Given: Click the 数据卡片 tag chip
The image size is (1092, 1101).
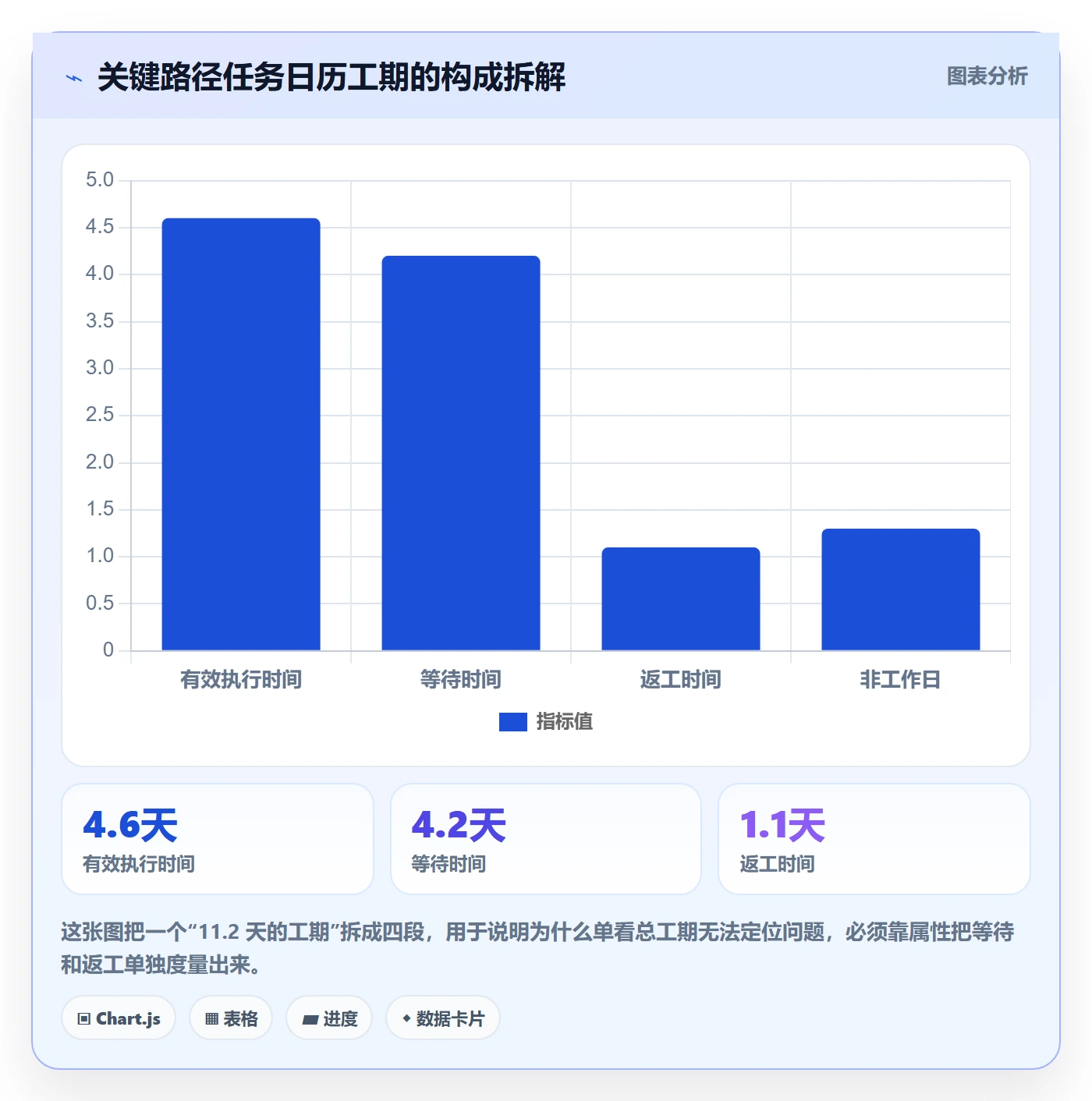Looking at the screenshot, I should (443, 1018).
